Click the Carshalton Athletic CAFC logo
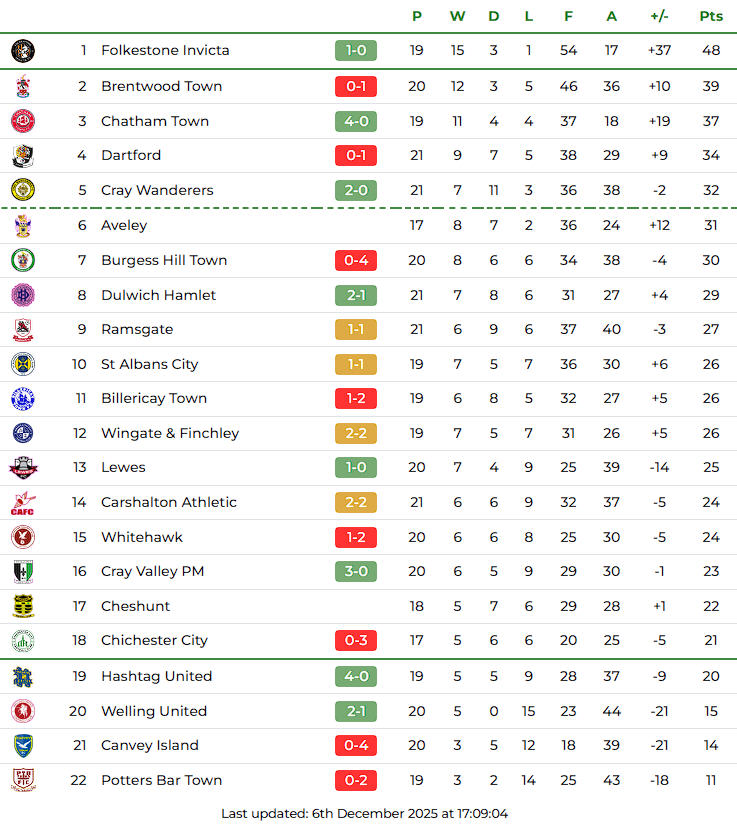The image size is (737, 839). click(22, 502)
